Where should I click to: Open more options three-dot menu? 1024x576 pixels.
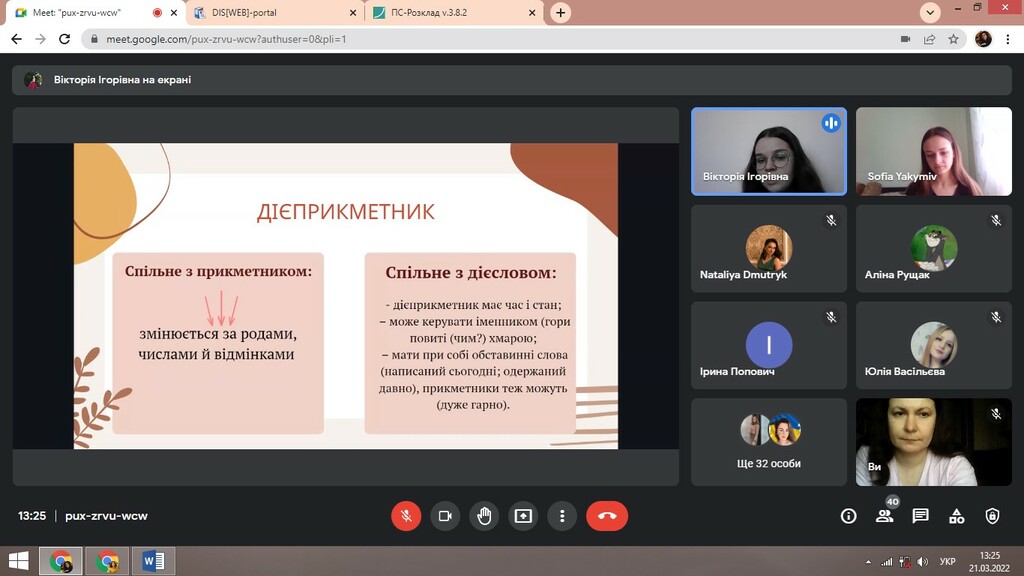tap(562, 516)
